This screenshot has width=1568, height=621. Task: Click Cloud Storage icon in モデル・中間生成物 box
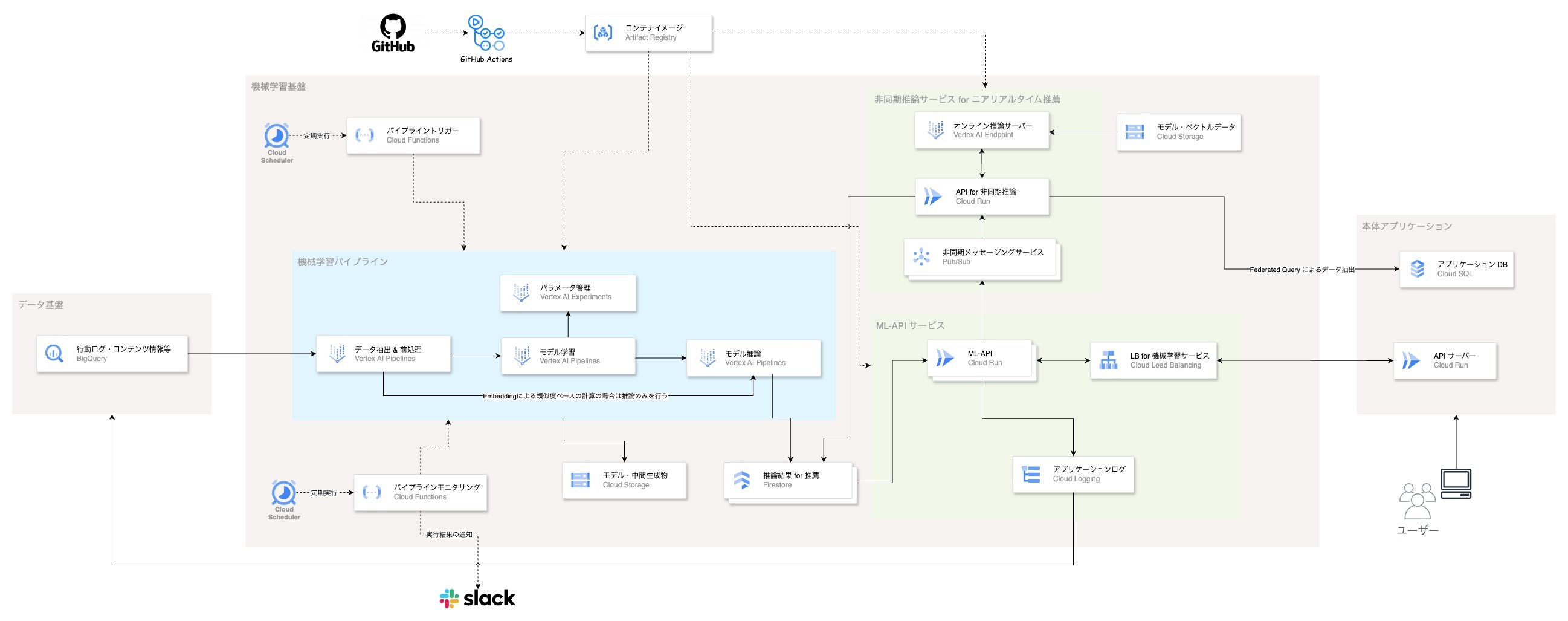tap(580, 480)
